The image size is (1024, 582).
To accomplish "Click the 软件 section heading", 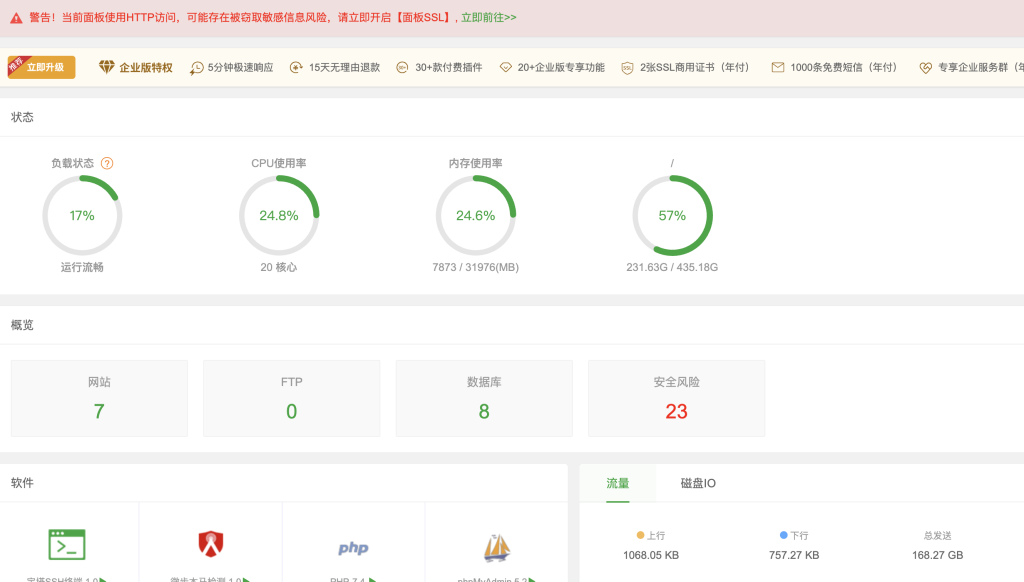I will [22, 483].
